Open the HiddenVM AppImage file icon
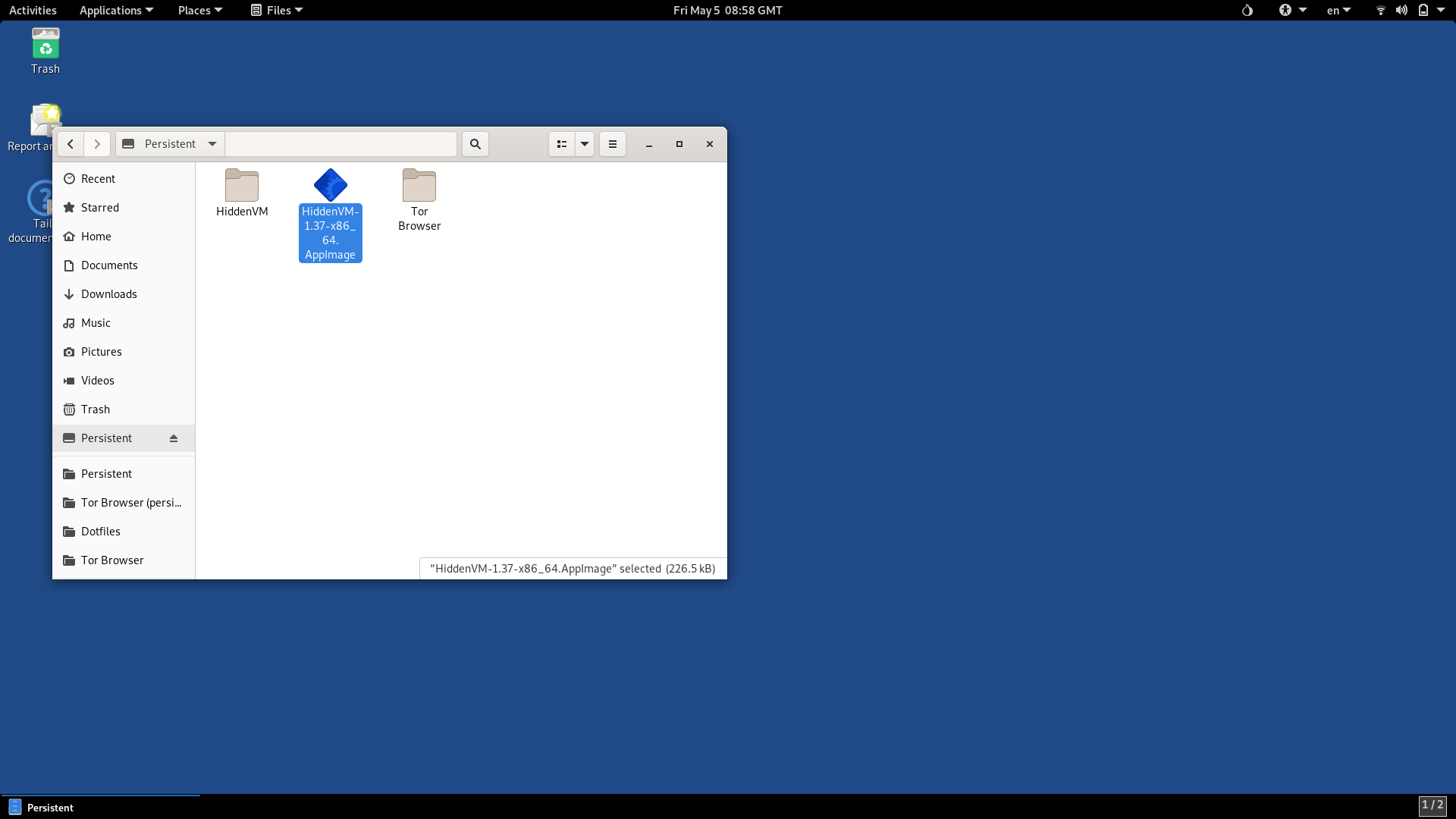This screenshot has width=1456, height=819. (x=330, y=186)
